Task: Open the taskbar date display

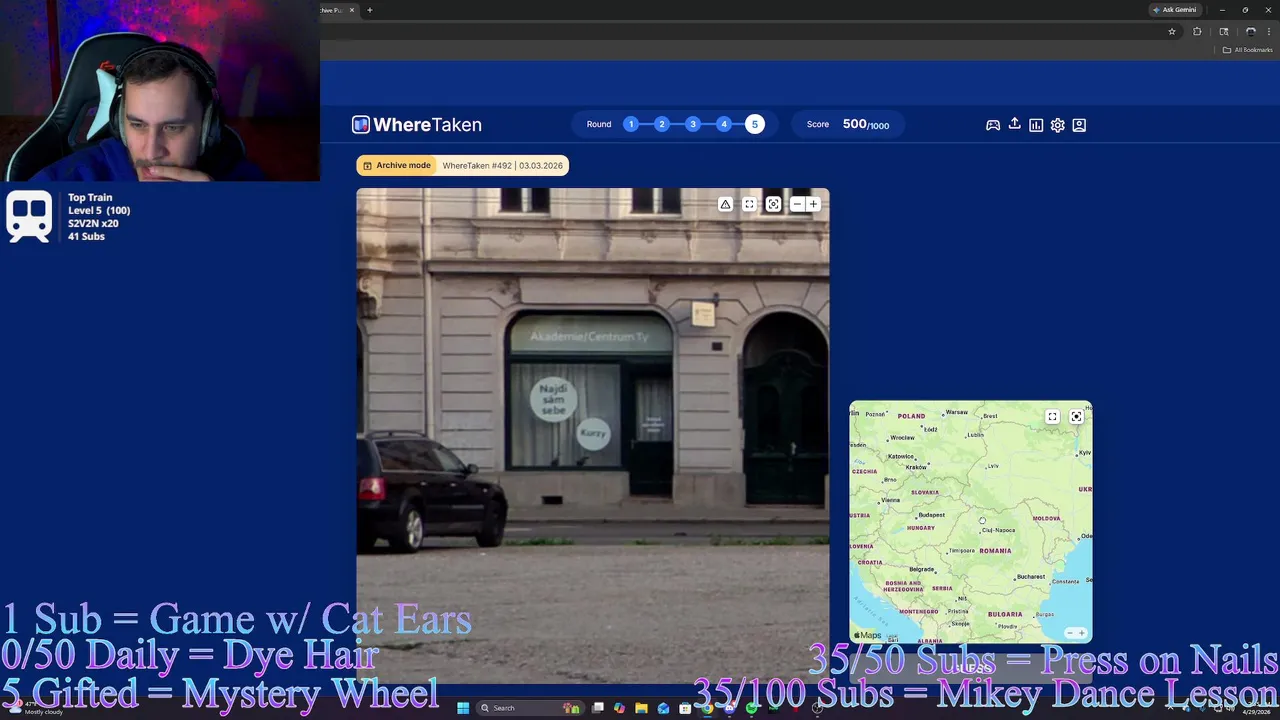Action: (1257, 709)
